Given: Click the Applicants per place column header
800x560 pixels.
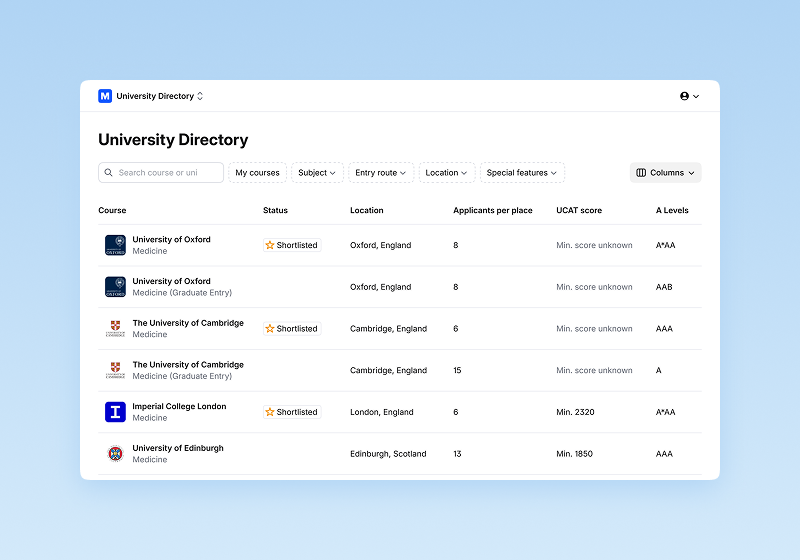Looking at the screenshot, I should click(x=493, y=210).
